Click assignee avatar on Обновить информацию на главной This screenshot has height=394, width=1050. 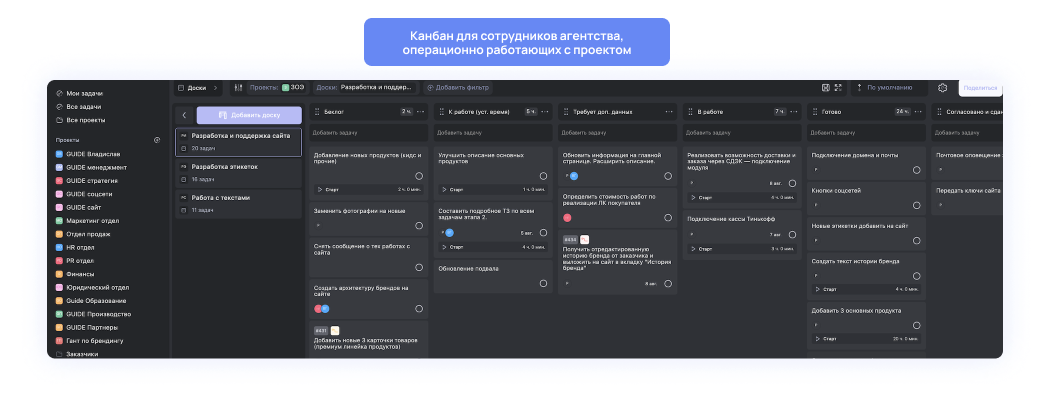click(x=574, y=176)
